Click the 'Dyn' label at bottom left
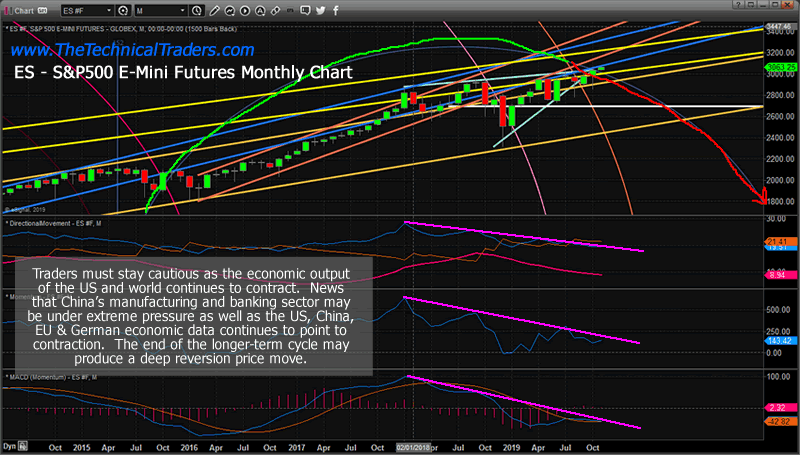Image resolution: width=800 pixels, height=455 pixels. click(x=10, y=446)
